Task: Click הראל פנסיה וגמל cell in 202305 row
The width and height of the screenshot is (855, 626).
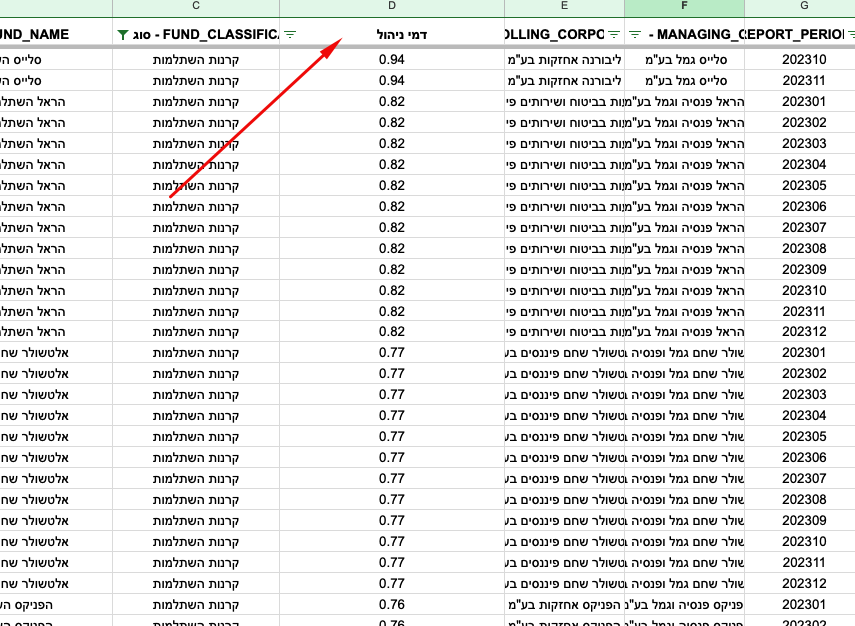Action: coord(684,185)
